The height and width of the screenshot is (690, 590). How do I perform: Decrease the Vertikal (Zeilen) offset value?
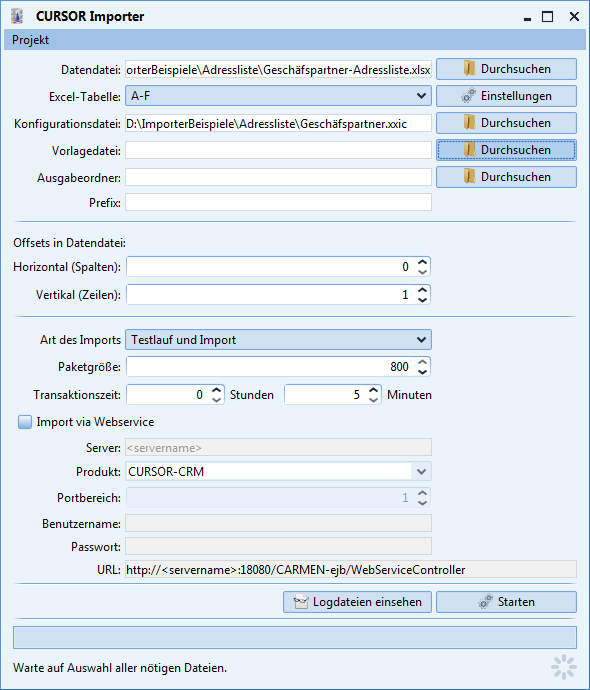(422, 300)
